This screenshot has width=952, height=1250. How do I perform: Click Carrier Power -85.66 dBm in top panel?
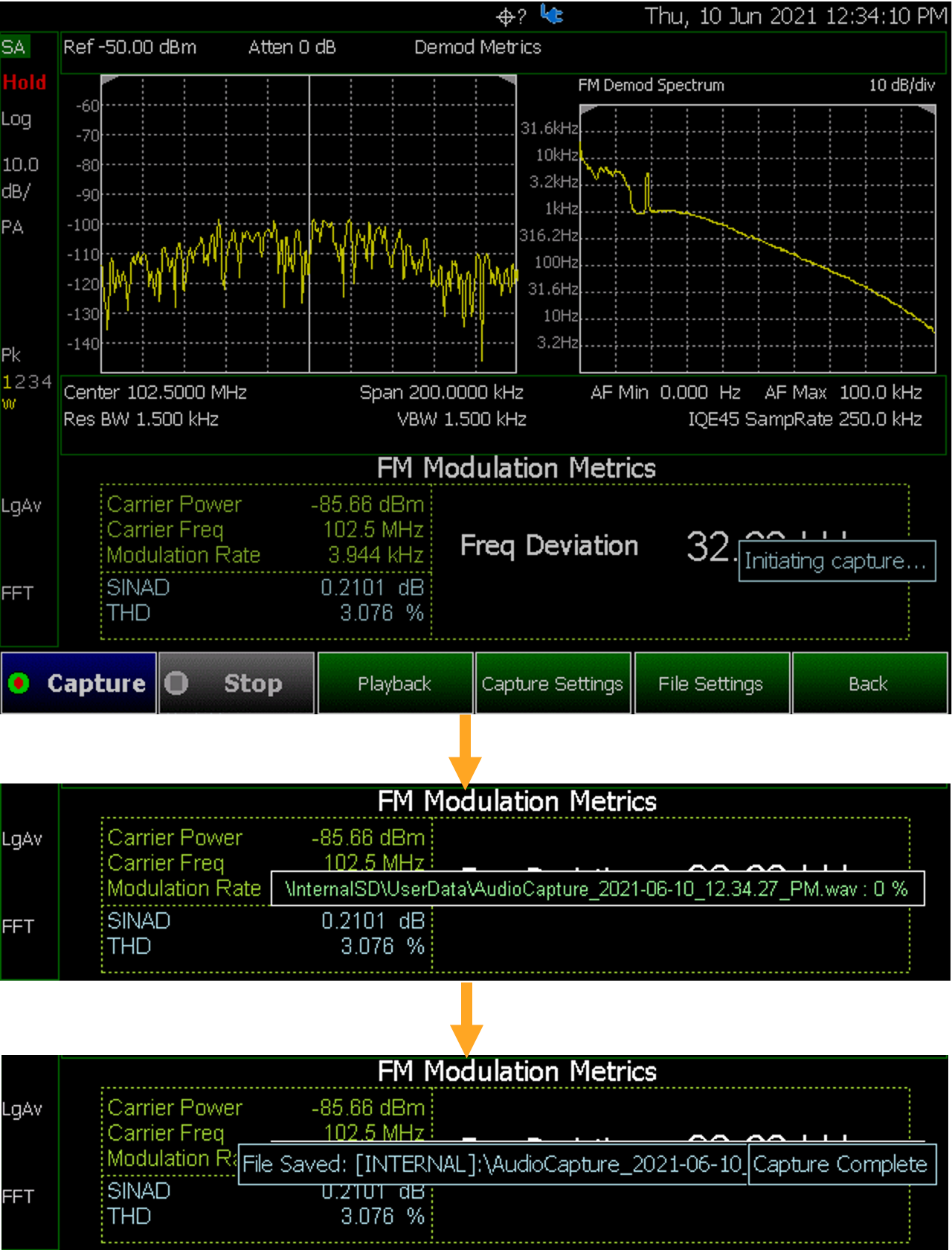(x=266, y=504)
